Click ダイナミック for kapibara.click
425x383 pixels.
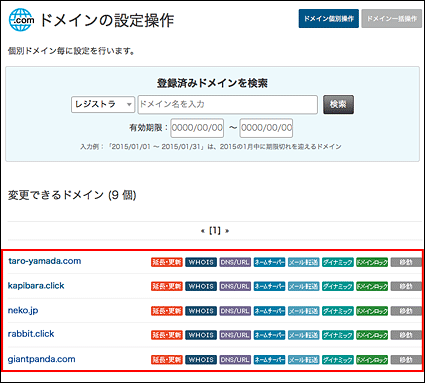coord(338,286)
